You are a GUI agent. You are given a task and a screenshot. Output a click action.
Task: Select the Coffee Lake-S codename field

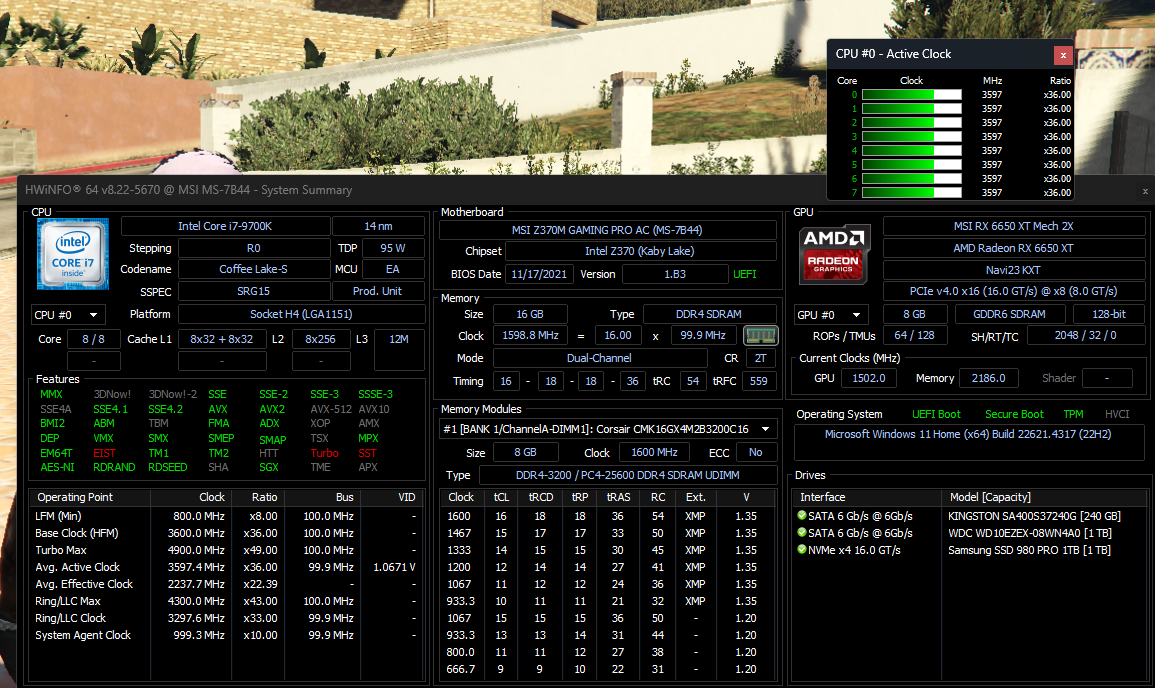point(253,269)
